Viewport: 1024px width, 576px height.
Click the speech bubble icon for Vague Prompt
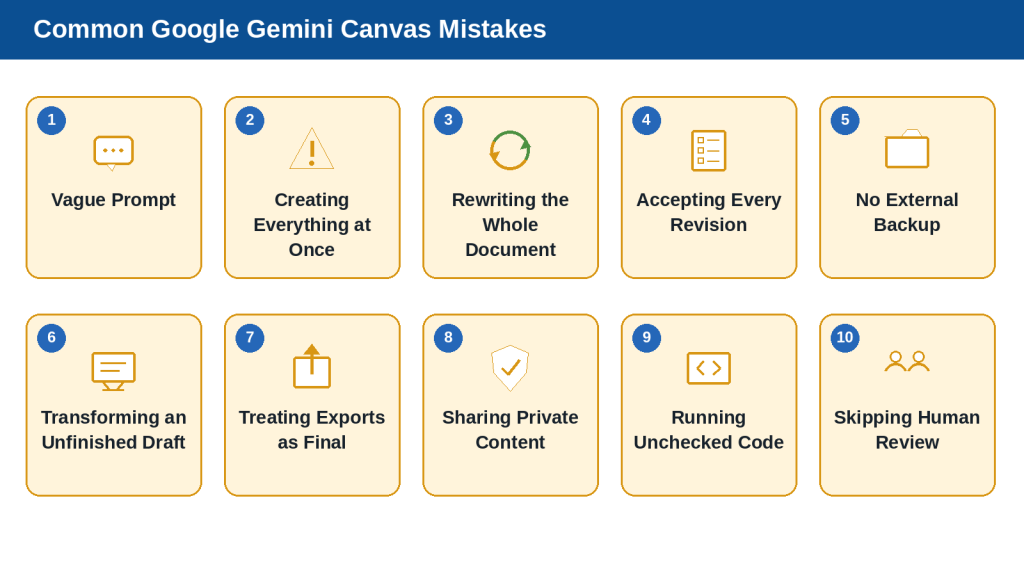pos(114,153)
